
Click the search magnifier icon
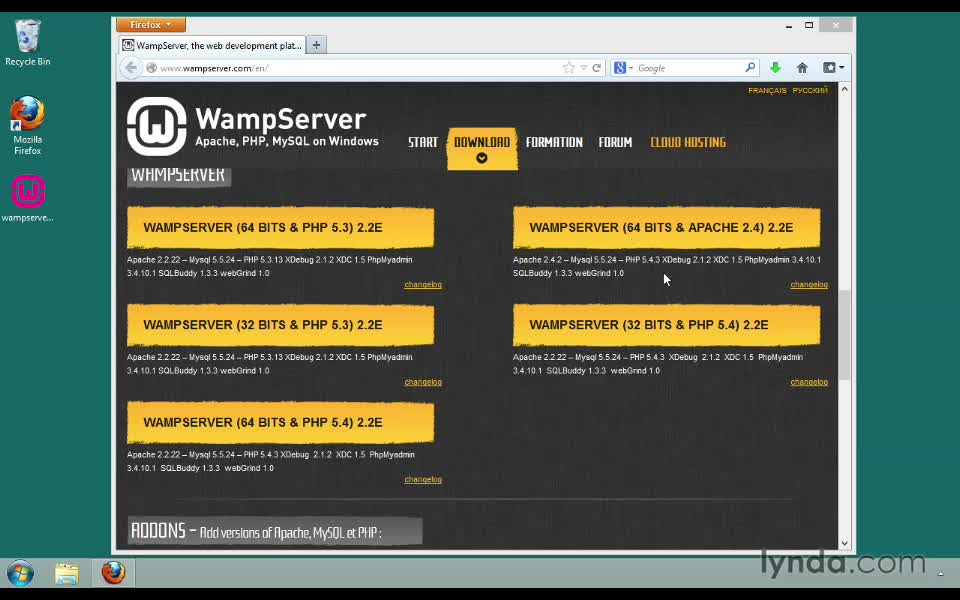[750, 68]
